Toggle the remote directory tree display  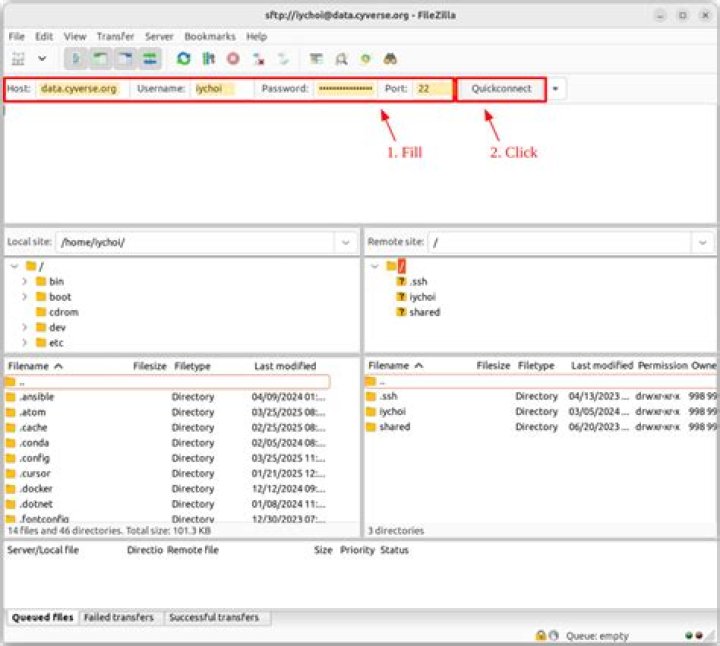pyautogui.click(x=125, y=59)
